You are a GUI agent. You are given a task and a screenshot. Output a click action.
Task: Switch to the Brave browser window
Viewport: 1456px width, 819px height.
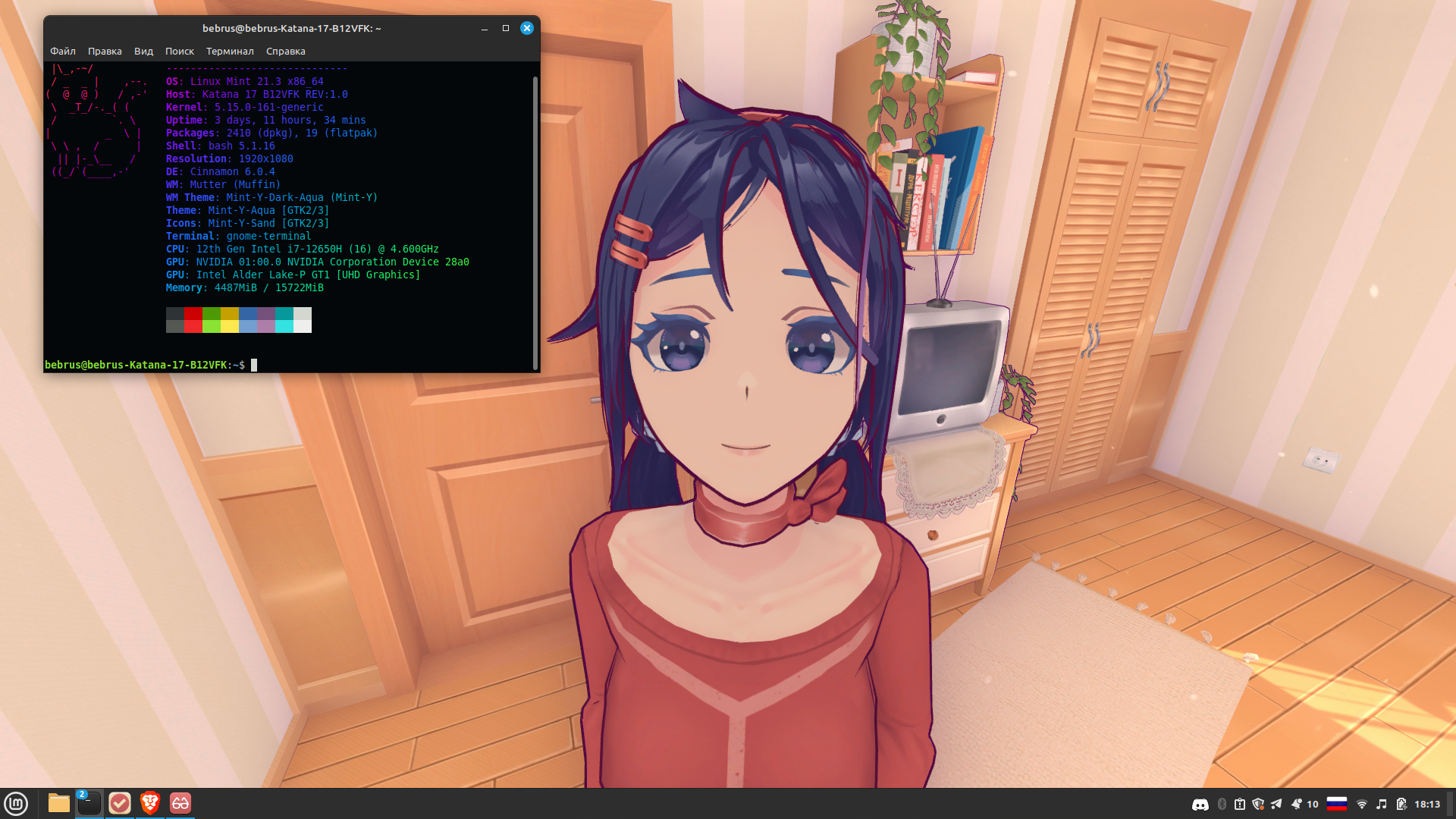click(x=150, y=803)
